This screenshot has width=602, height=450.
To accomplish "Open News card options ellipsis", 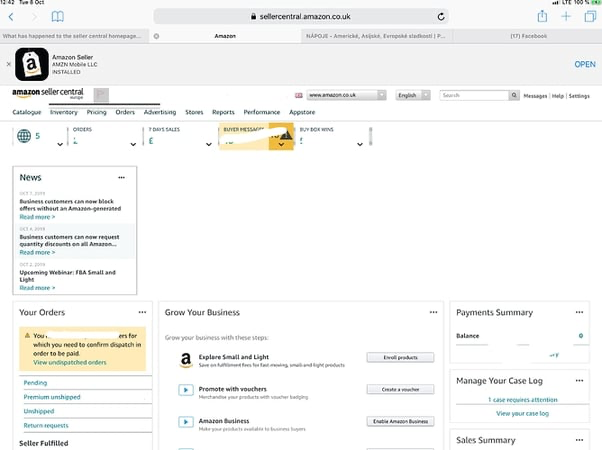I will click(121, 177).
